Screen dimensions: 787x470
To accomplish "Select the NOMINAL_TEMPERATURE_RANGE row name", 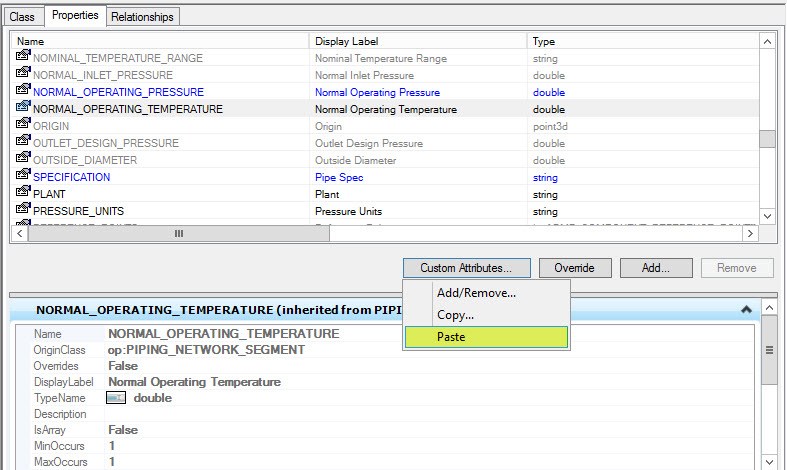I will pyautogui.click(x=118, y=58).
